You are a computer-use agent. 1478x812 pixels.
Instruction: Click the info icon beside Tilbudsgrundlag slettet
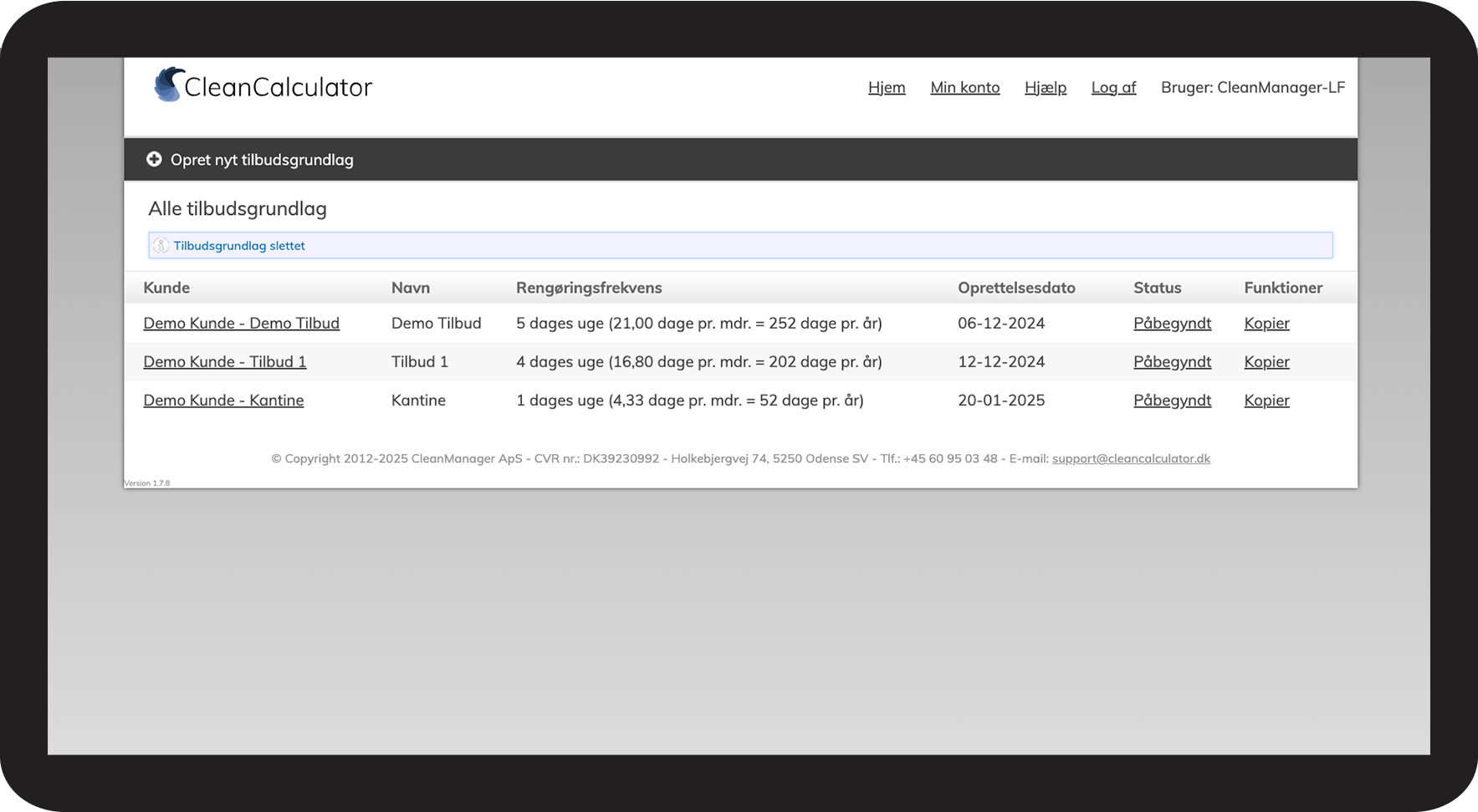[161, 245]
